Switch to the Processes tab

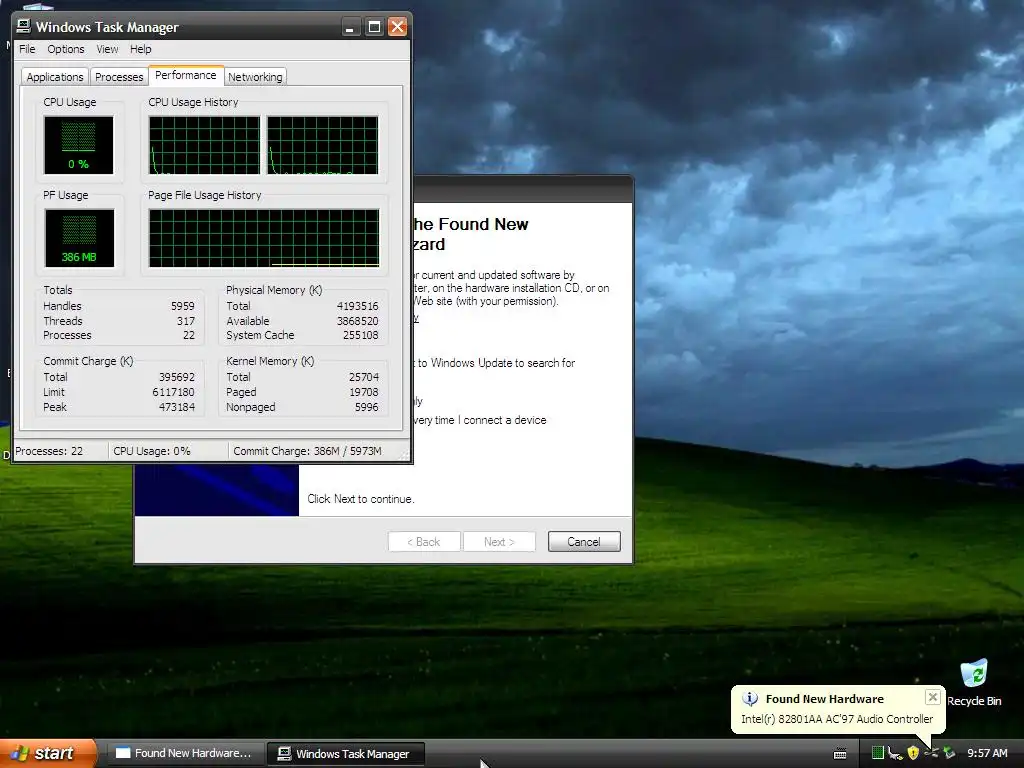point(119,76)
